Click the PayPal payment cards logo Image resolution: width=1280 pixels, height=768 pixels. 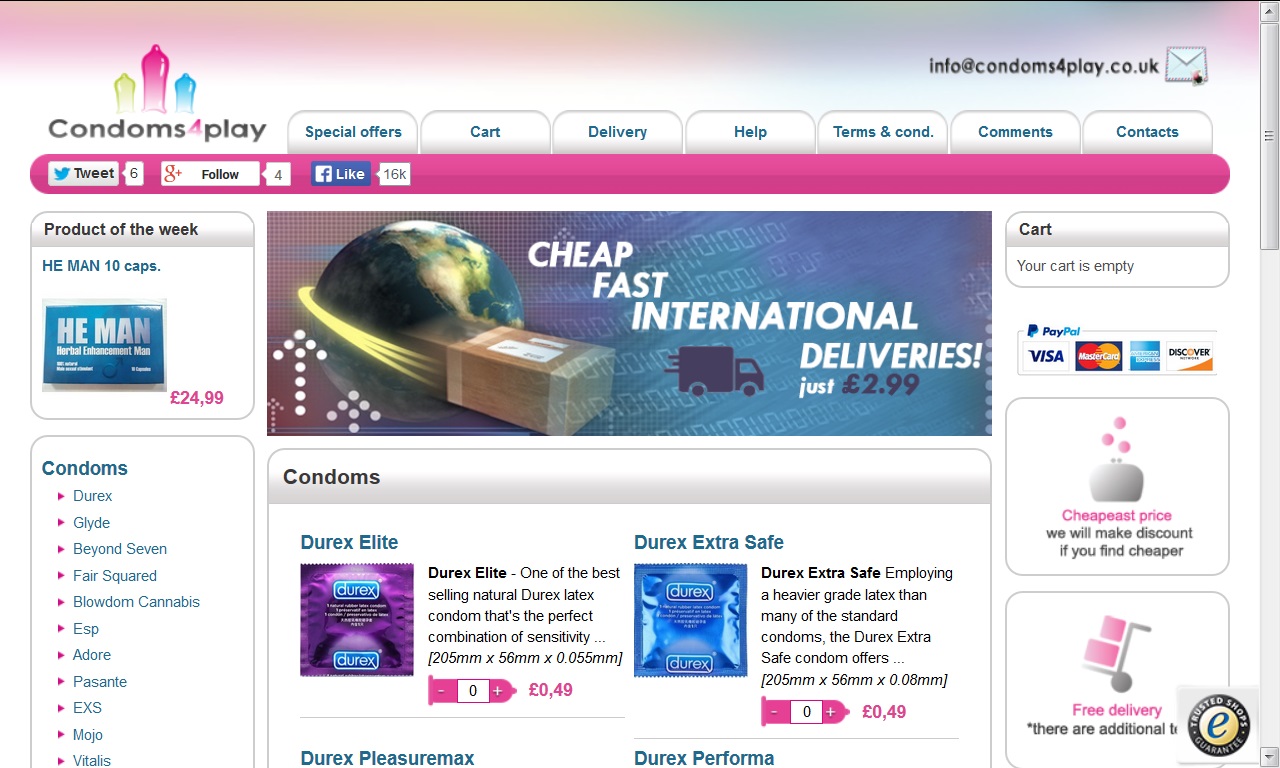click(x=1117, y=350)
